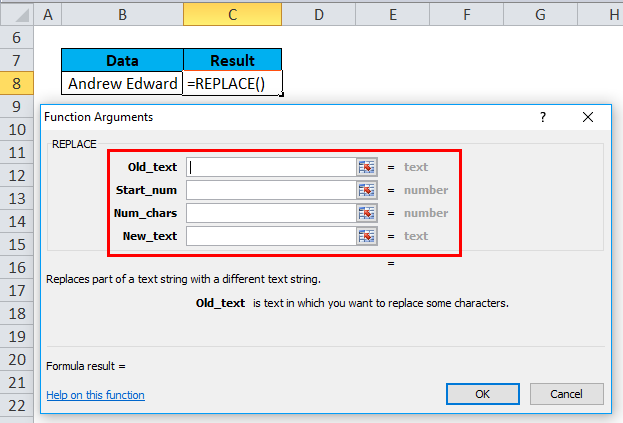Click the 'Formula result =' text
This screenshot has height=423, width=623.
[x=86, y=366]
